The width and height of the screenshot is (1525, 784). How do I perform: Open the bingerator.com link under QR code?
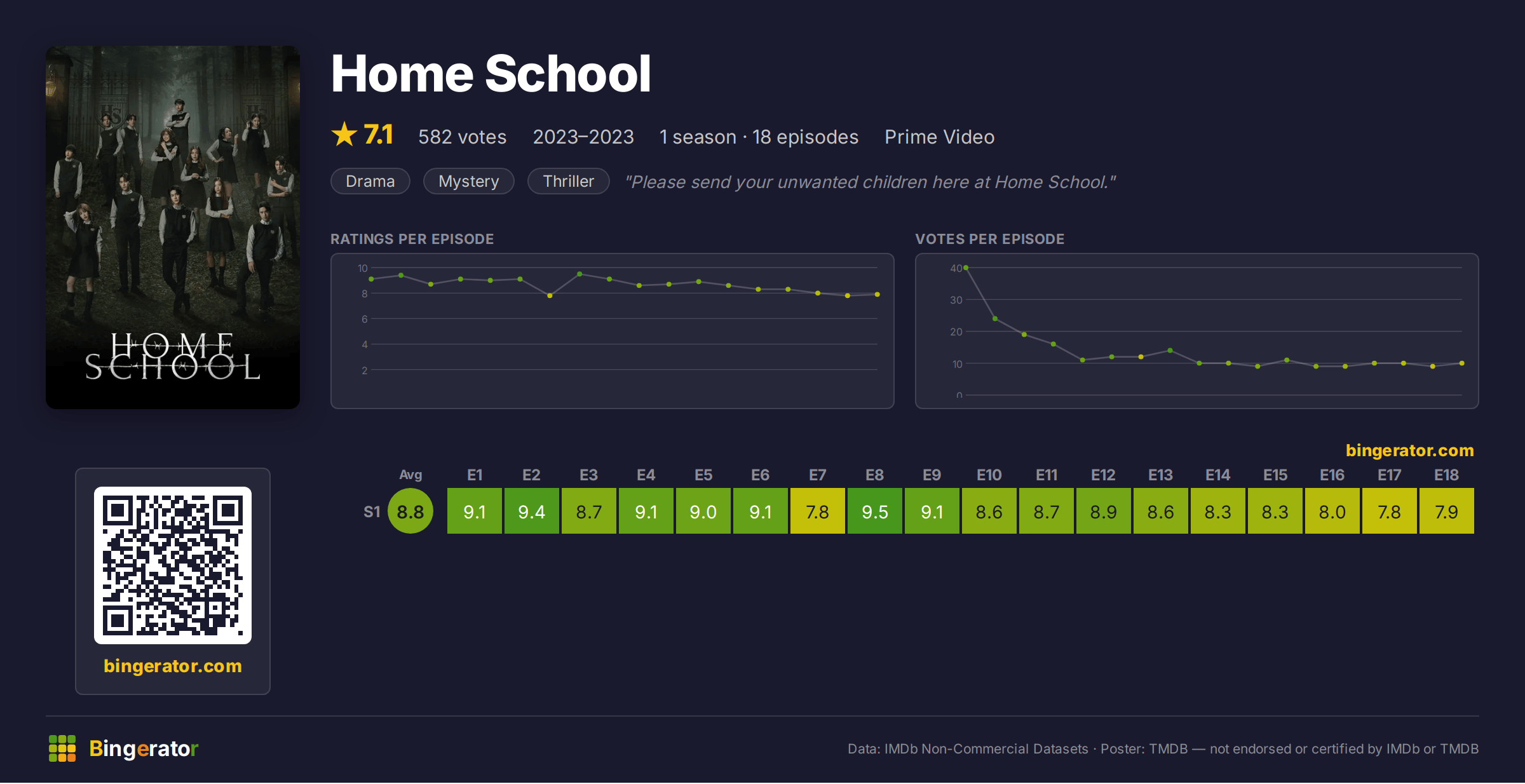click(173, 666)
